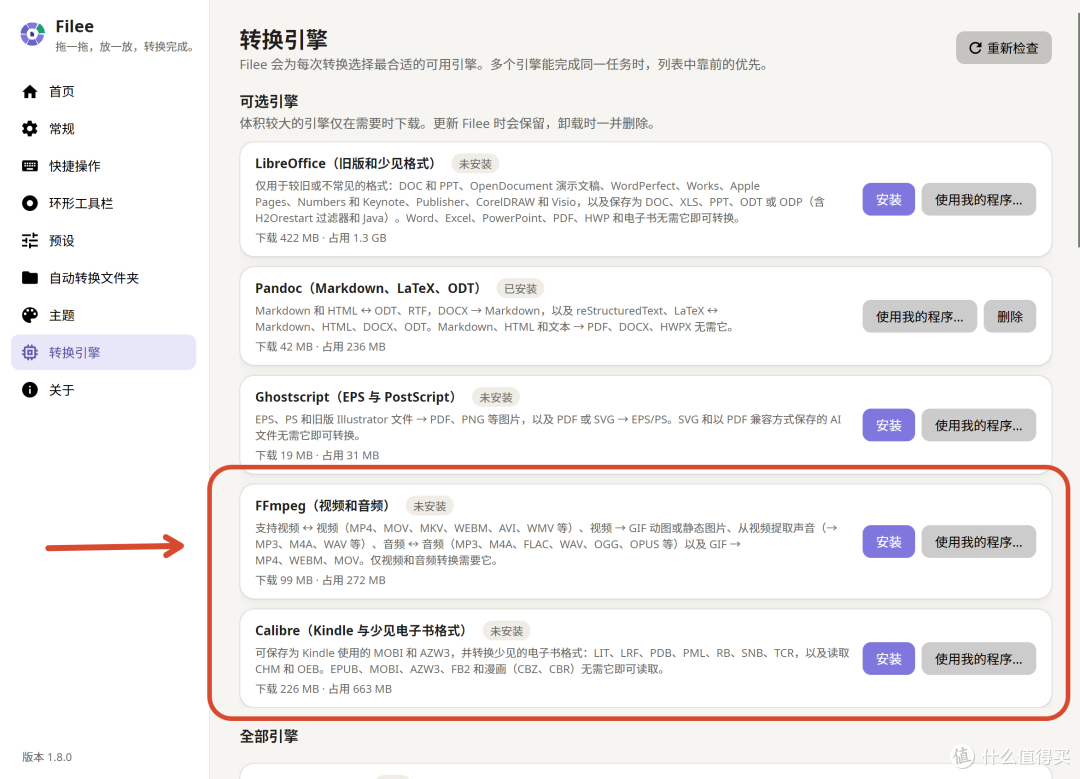This screenshot has height=779, width=1080.
Task: Click 使用我的程序 for Ghostscript
Action: click(x=978, y=426)
